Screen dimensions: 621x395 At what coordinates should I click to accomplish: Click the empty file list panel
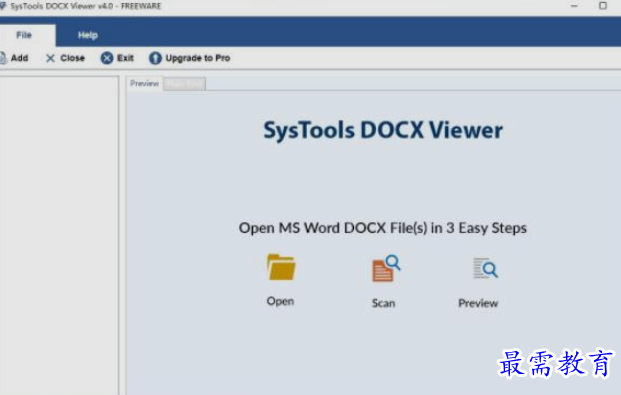[59, 235]
